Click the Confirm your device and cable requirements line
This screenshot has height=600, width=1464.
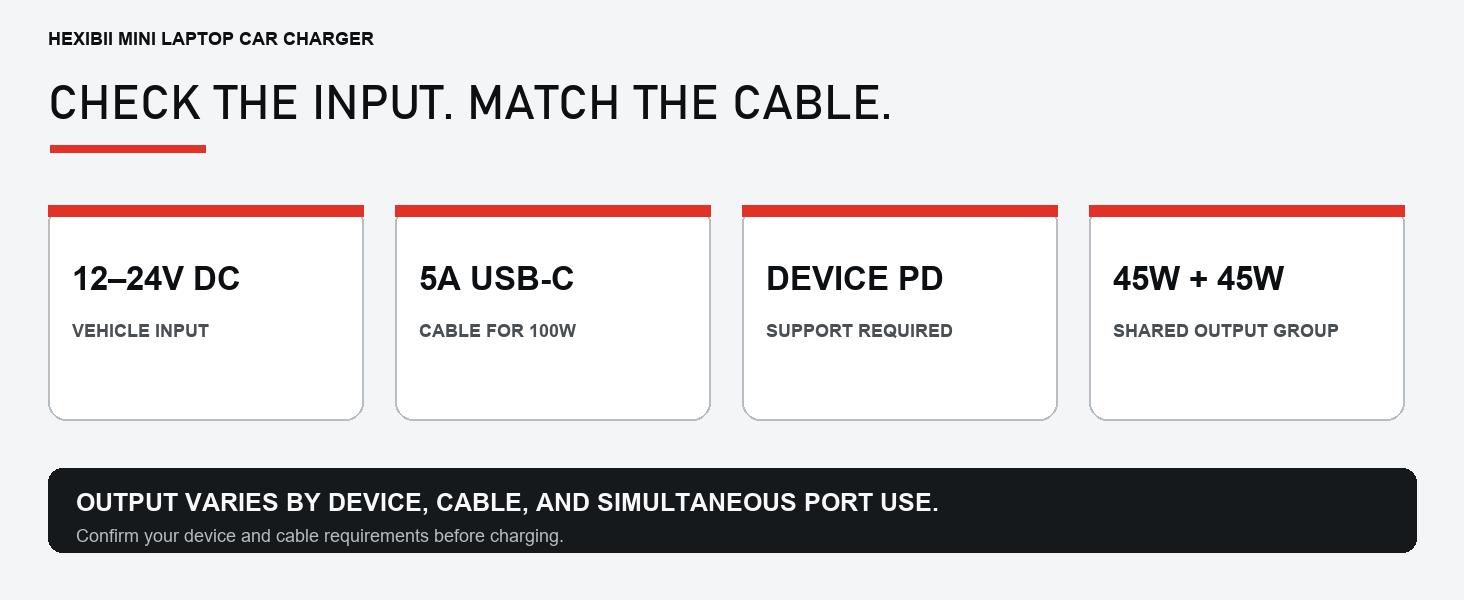pos(320,536)
